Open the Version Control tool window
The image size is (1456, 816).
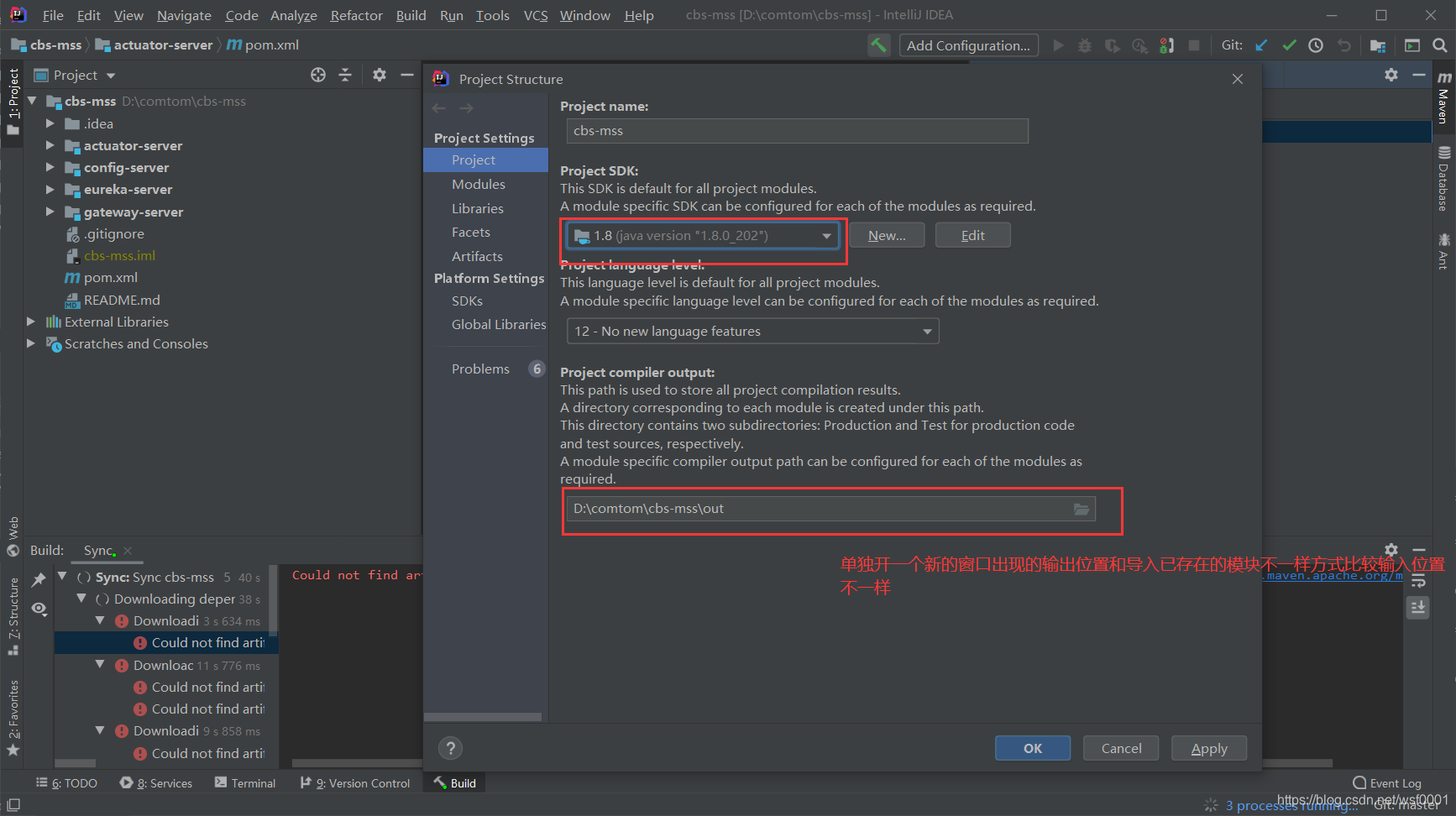[355, 783]
